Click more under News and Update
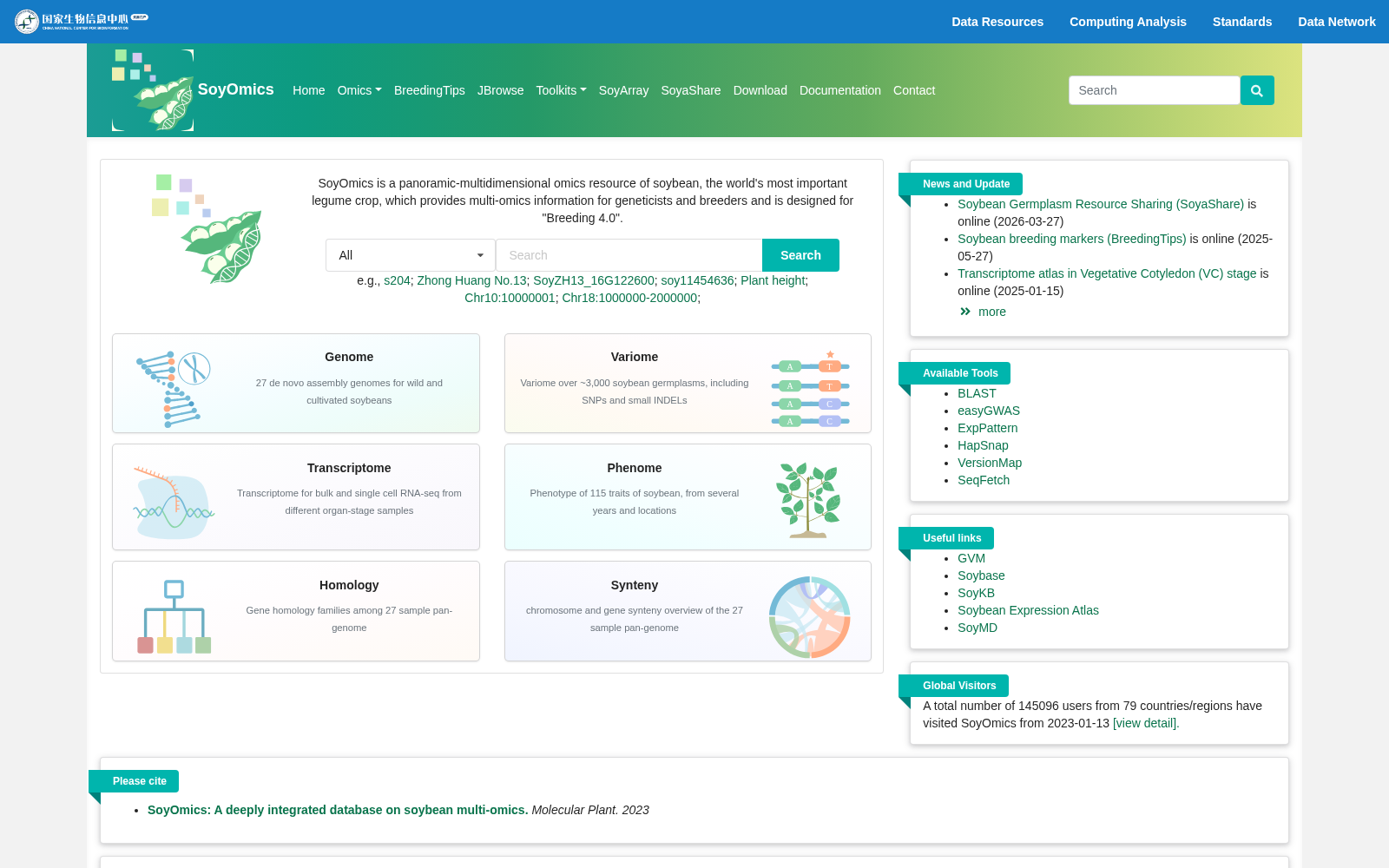The width and height of the screenshot is (1389, 868). (x=992, y=312)
